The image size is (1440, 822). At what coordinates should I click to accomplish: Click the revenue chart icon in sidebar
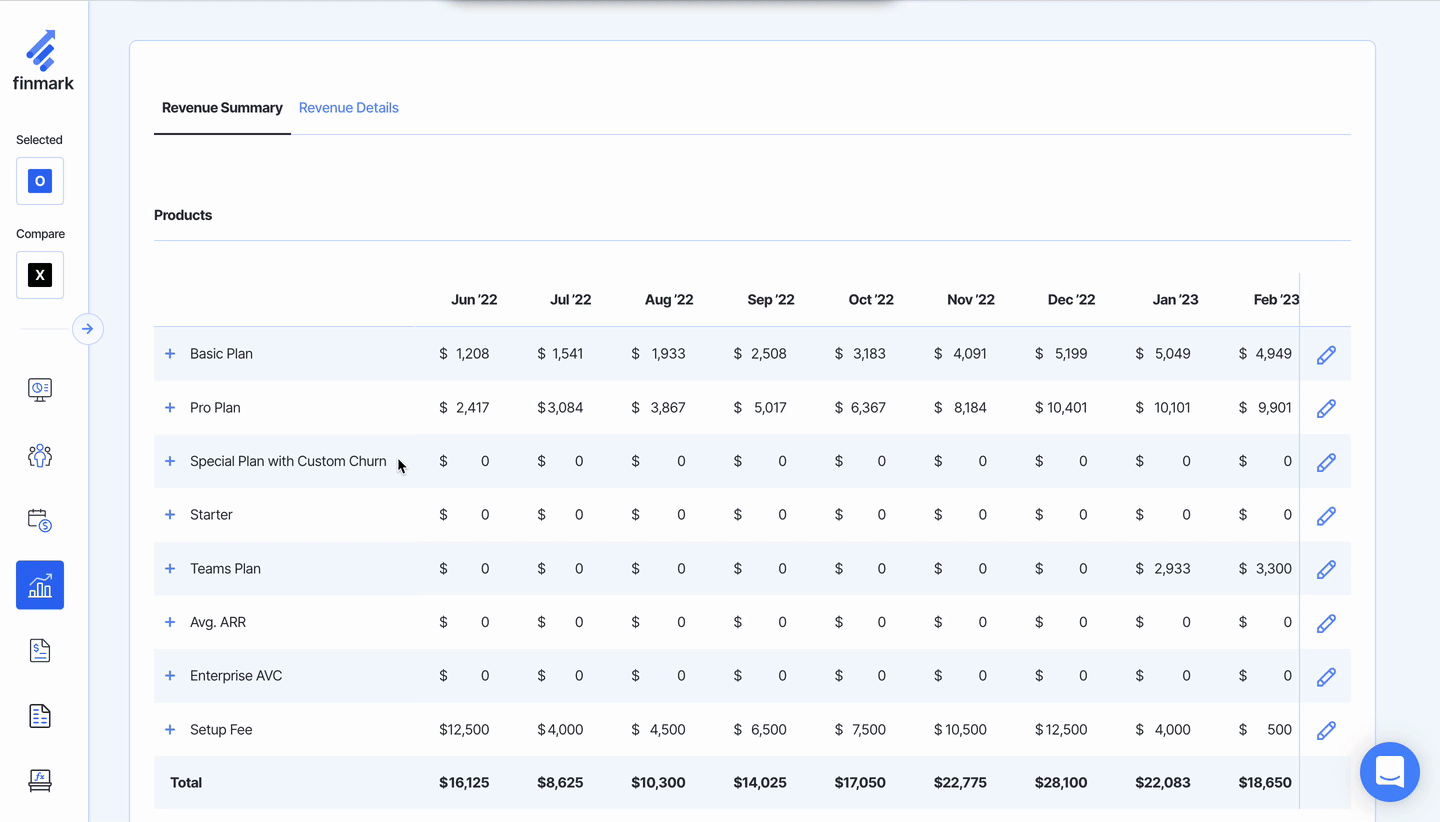(x=40, y=585)
